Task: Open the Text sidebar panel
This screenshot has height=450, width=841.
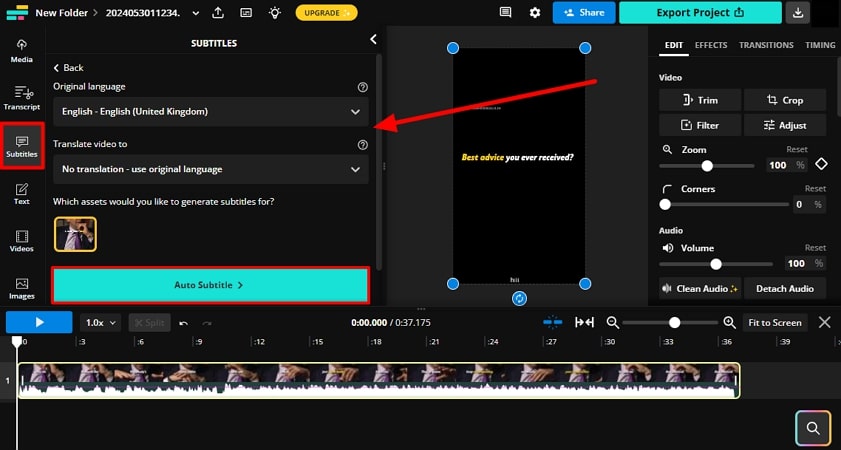Action: point(21,194)
